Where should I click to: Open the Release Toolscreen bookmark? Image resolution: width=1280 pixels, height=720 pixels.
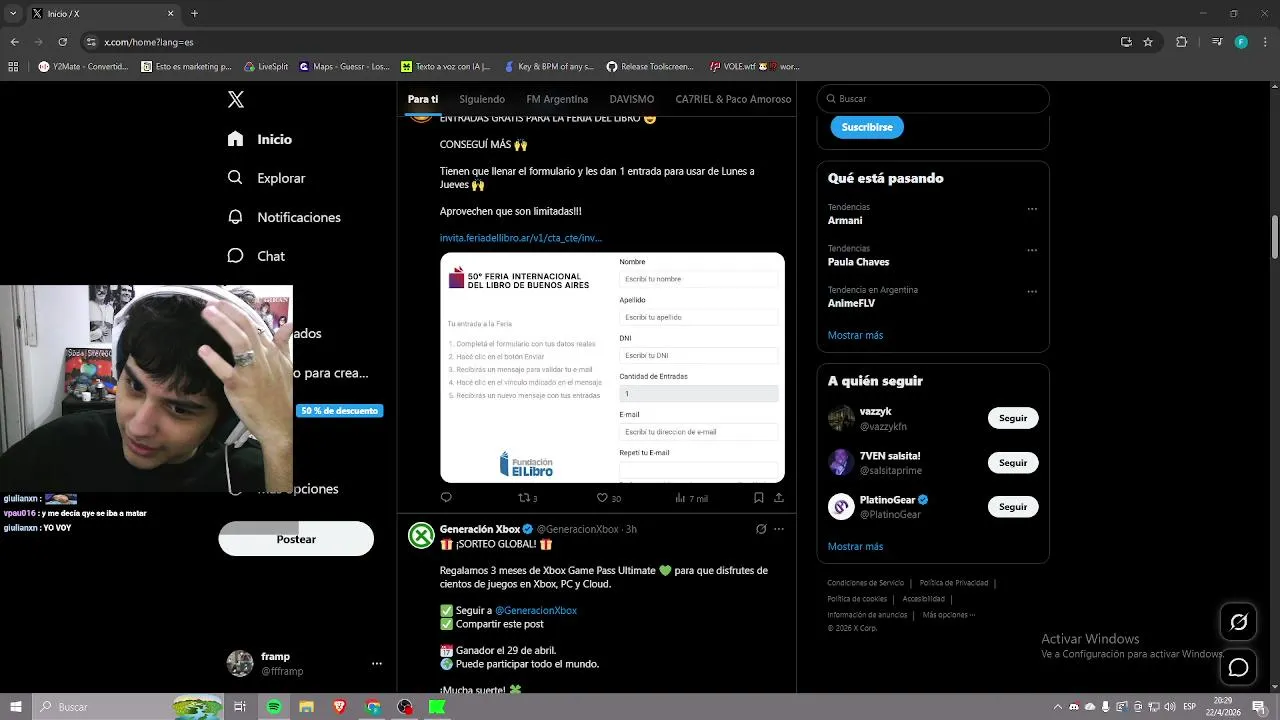(x=650, y=67)
